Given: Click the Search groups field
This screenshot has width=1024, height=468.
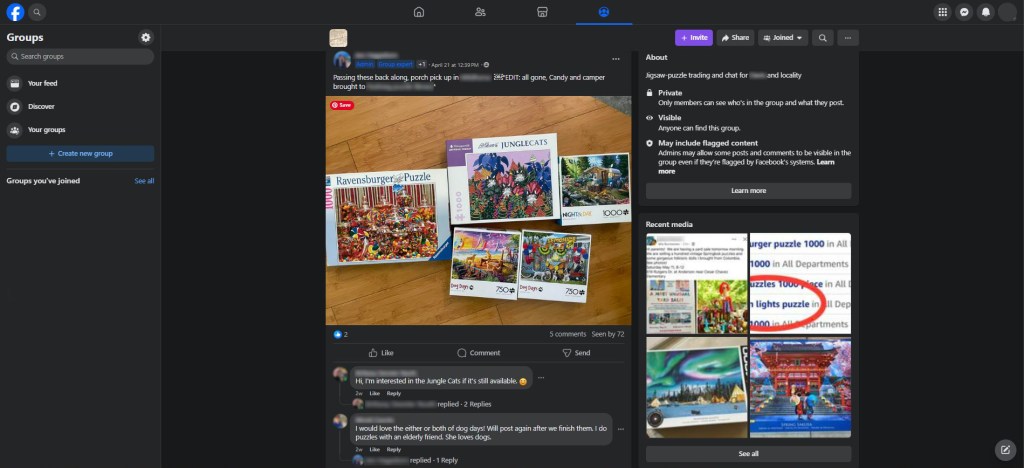Looking at the screenshot, I should tap(80, 57).
